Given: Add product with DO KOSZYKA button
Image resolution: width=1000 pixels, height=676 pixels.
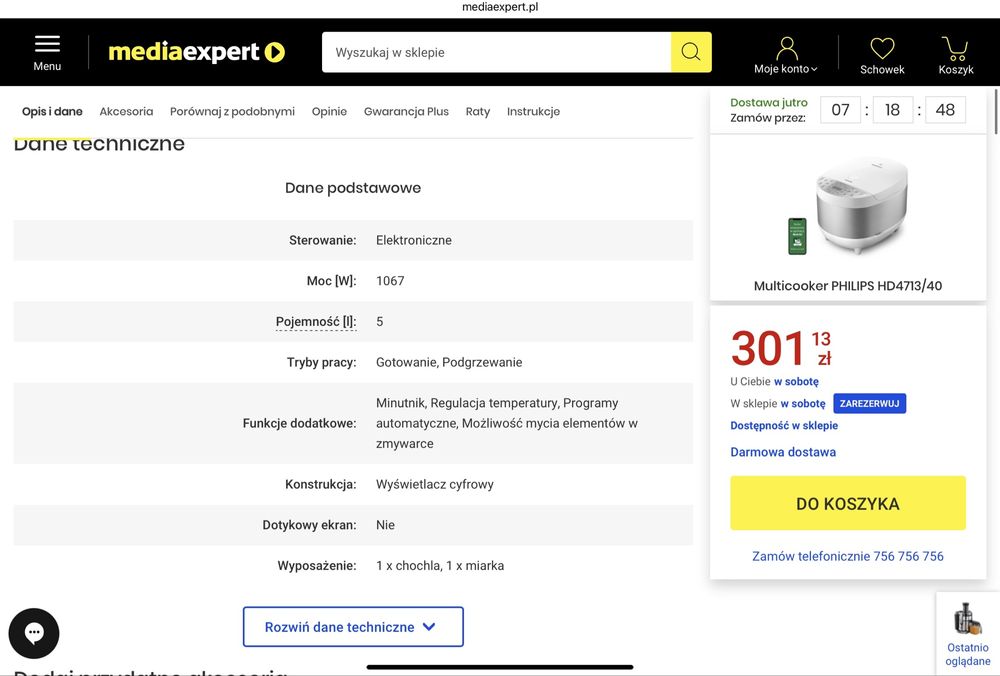Looking at the screenshot, I should point(848,503).
